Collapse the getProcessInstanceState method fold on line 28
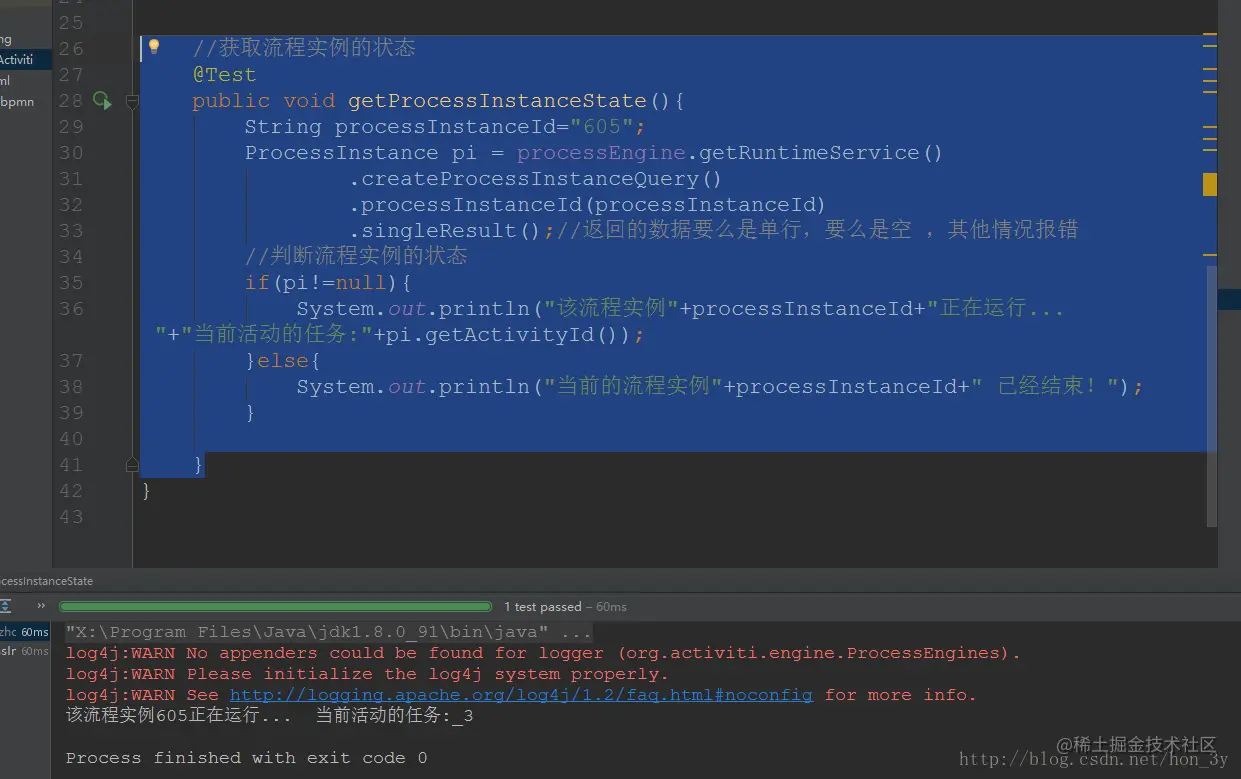Image resolution: width=1241 pixels, height=779 pixels. point(132,101)
